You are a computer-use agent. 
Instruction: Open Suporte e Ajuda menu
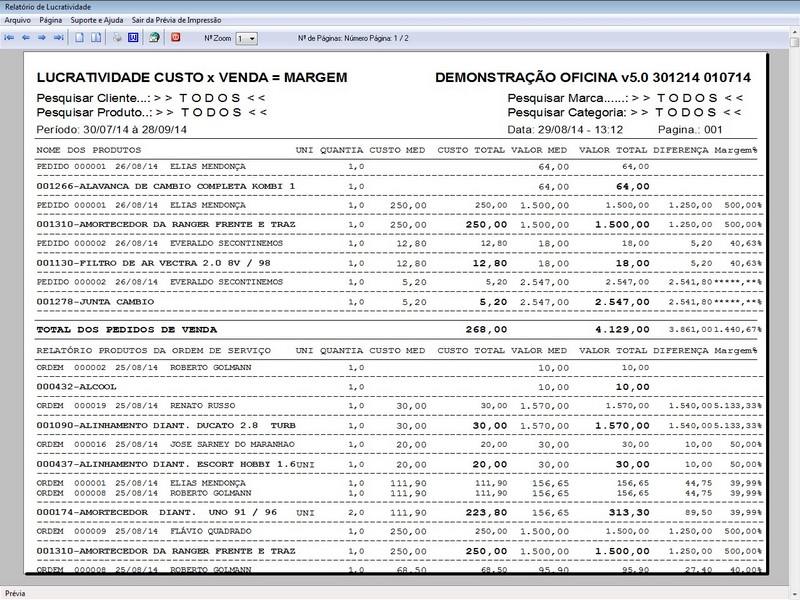coord(96,20)
